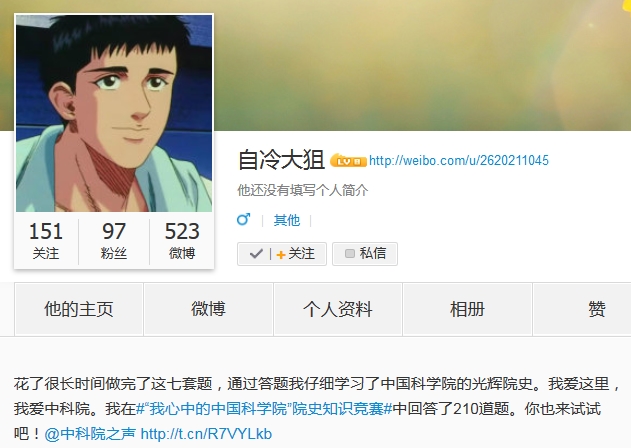Open the 院史知识竞赛 hashtag topic link

pyautogui.click(x=264, y=409)
